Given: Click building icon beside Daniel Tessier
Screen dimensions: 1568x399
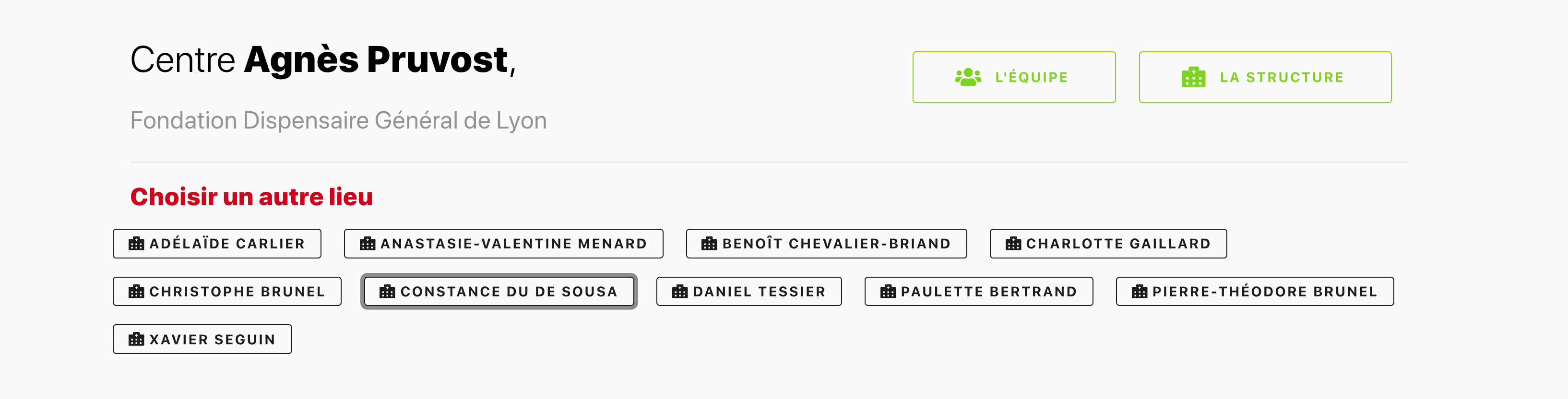Looking at the screenshot, I should pos(680,292).
